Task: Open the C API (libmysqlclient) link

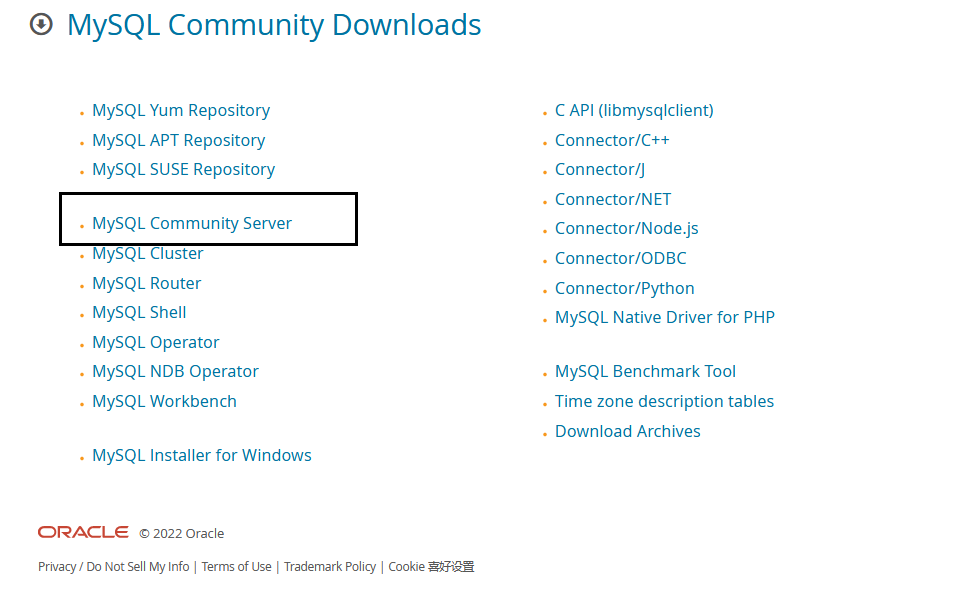Action: [x=634, y=111]
